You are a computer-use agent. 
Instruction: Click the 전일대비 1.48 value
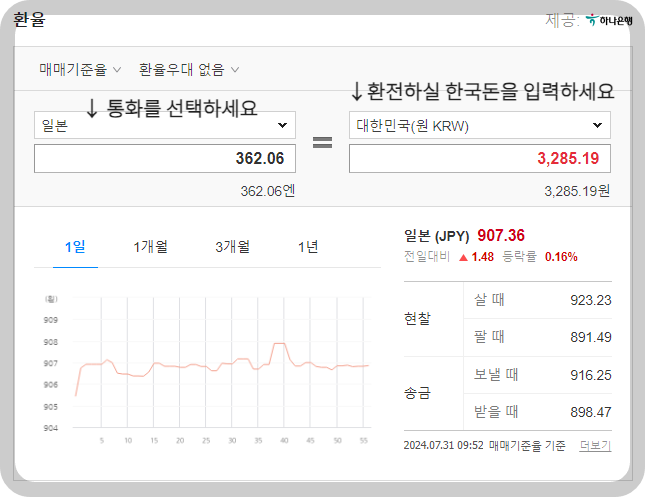pyautogui.click(x=483, y=257)
